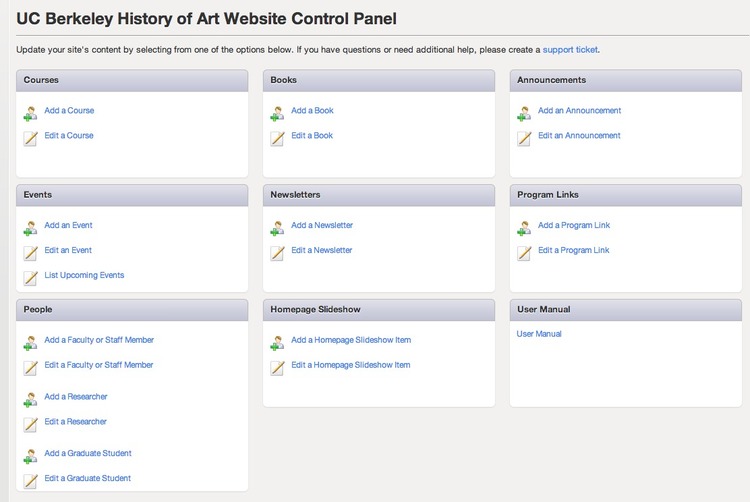Follow the Add a Researcher link

click(x=76, y=396)
